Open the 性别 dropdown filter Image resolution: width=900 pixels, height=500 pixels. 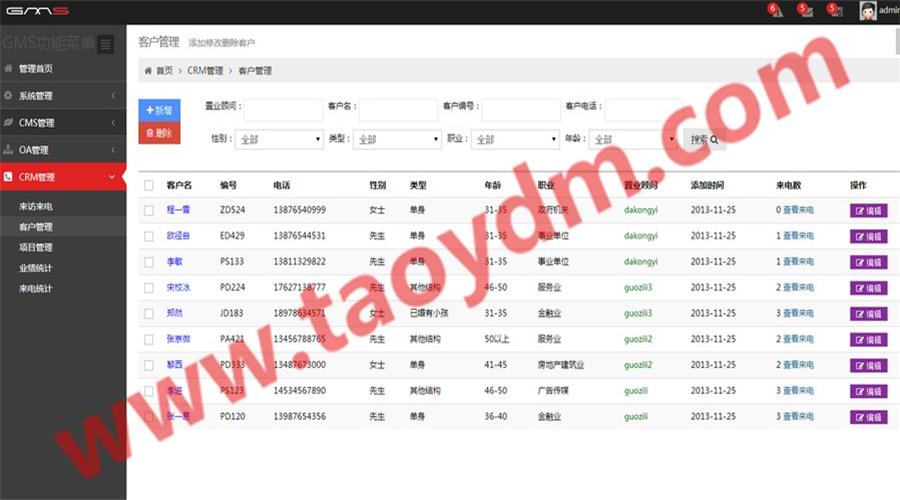tap(280, 139)
